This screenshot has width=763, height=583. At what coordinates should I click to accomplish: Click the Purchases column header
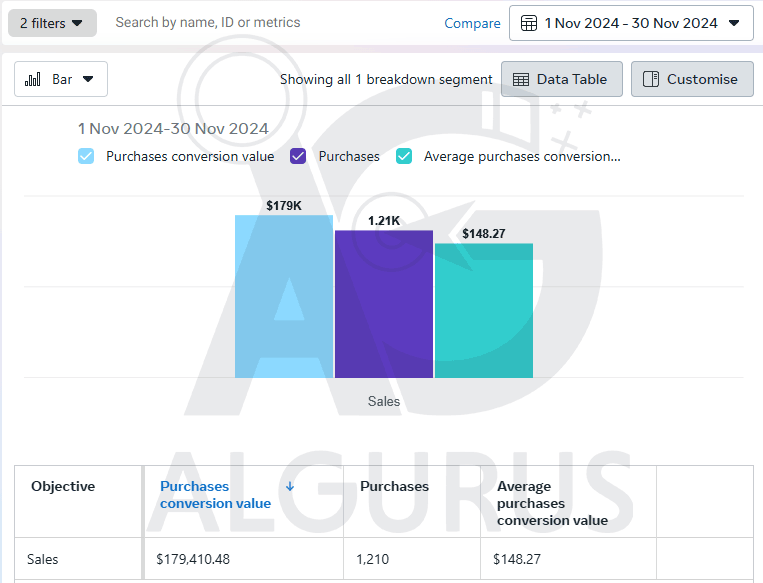(394, 486)
